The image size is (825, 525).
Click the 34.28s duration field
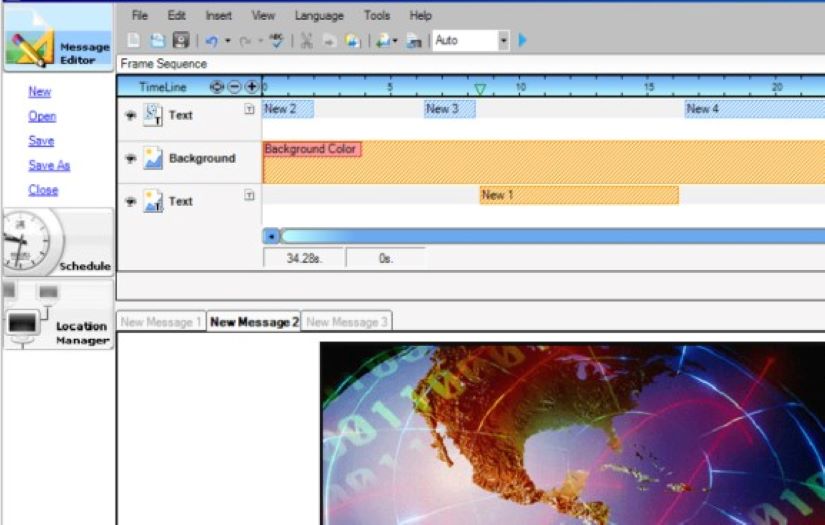click(304, 258)
